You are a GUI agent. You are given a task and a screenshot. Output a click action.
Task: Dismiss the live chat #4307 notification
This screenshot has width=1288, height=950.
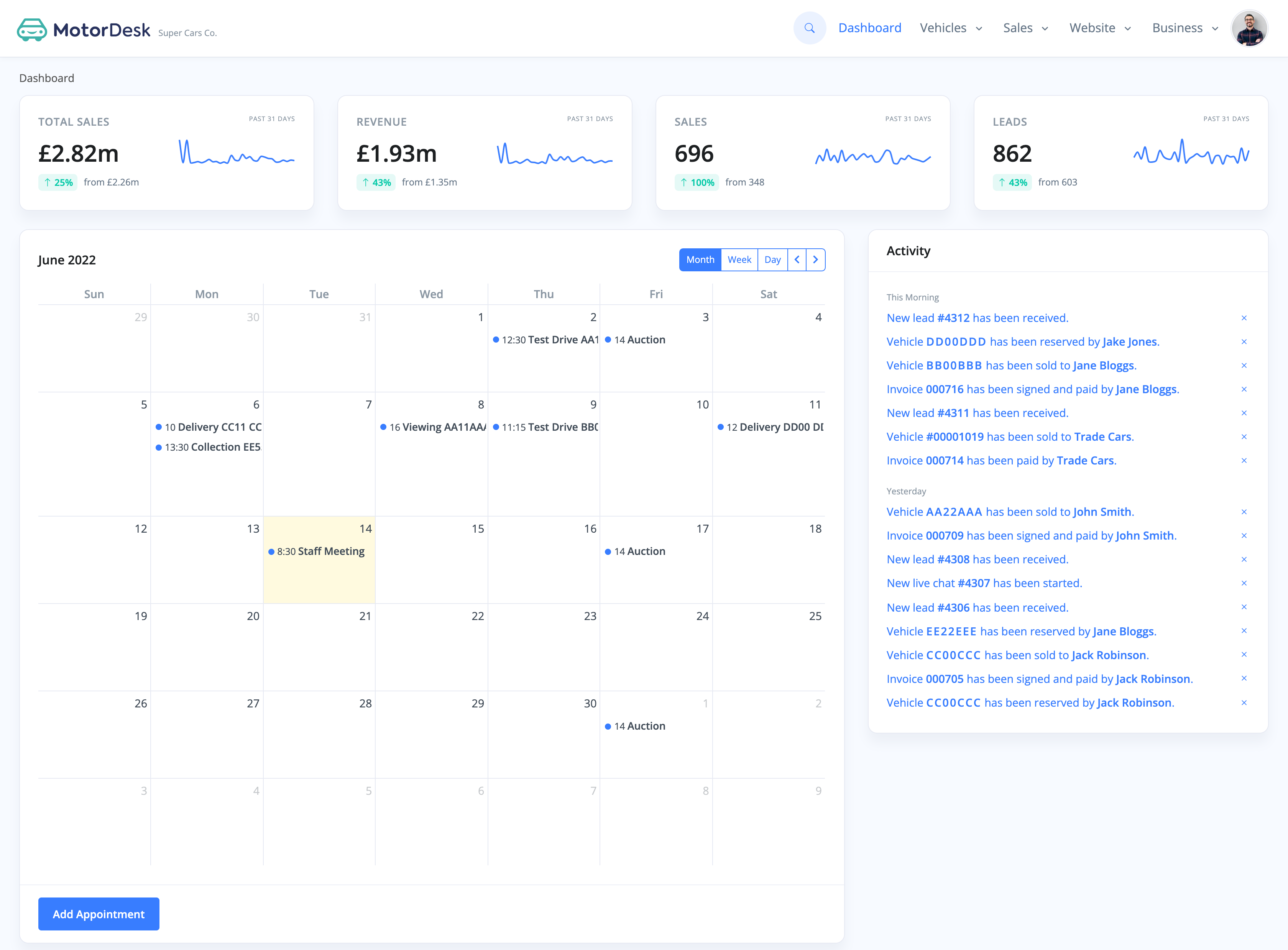tap(1244, 583)
